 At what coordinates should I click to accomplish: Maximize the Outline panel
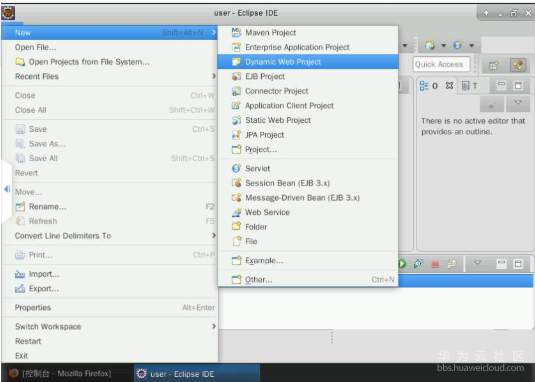518,85
